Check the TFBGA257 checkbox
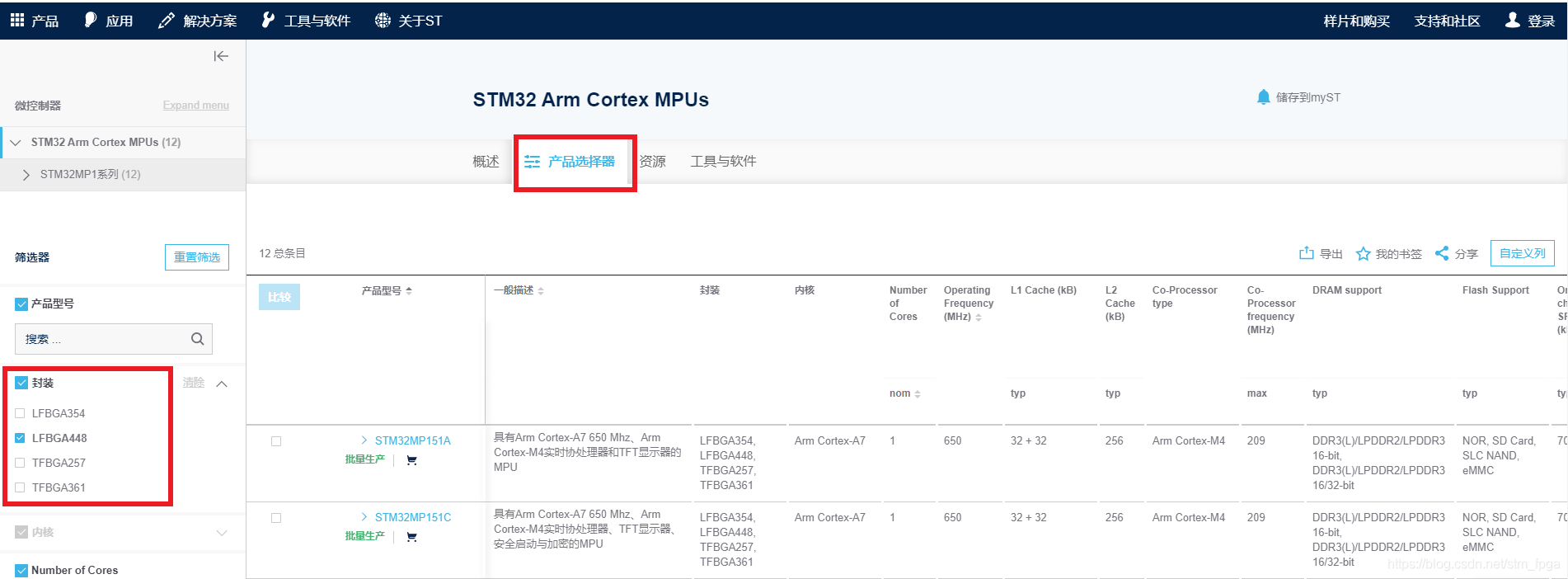Viewport: 1568px width, 579px height. [20, 463]
